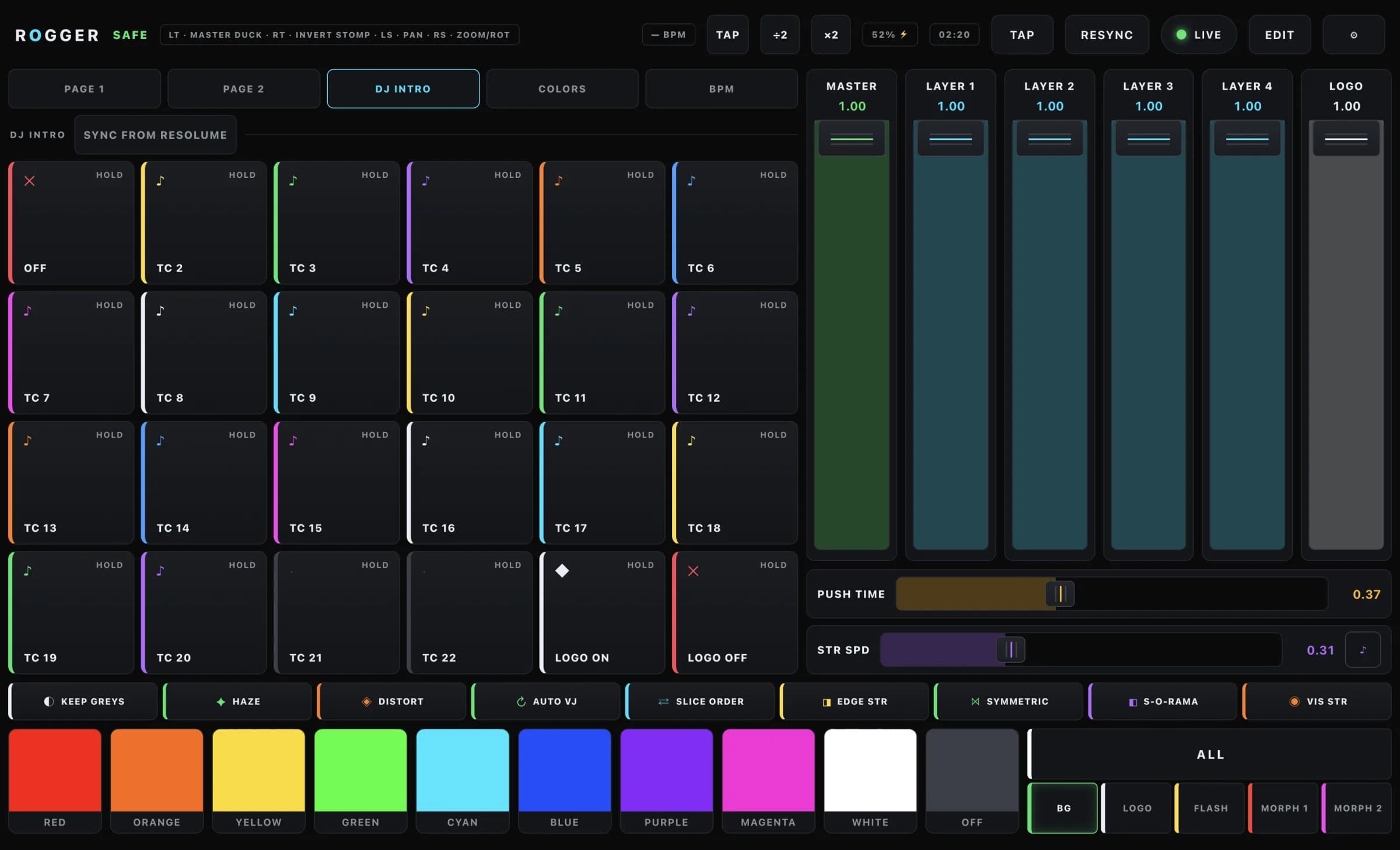Click the white note icon on TC 8

(x=160, y=311)
